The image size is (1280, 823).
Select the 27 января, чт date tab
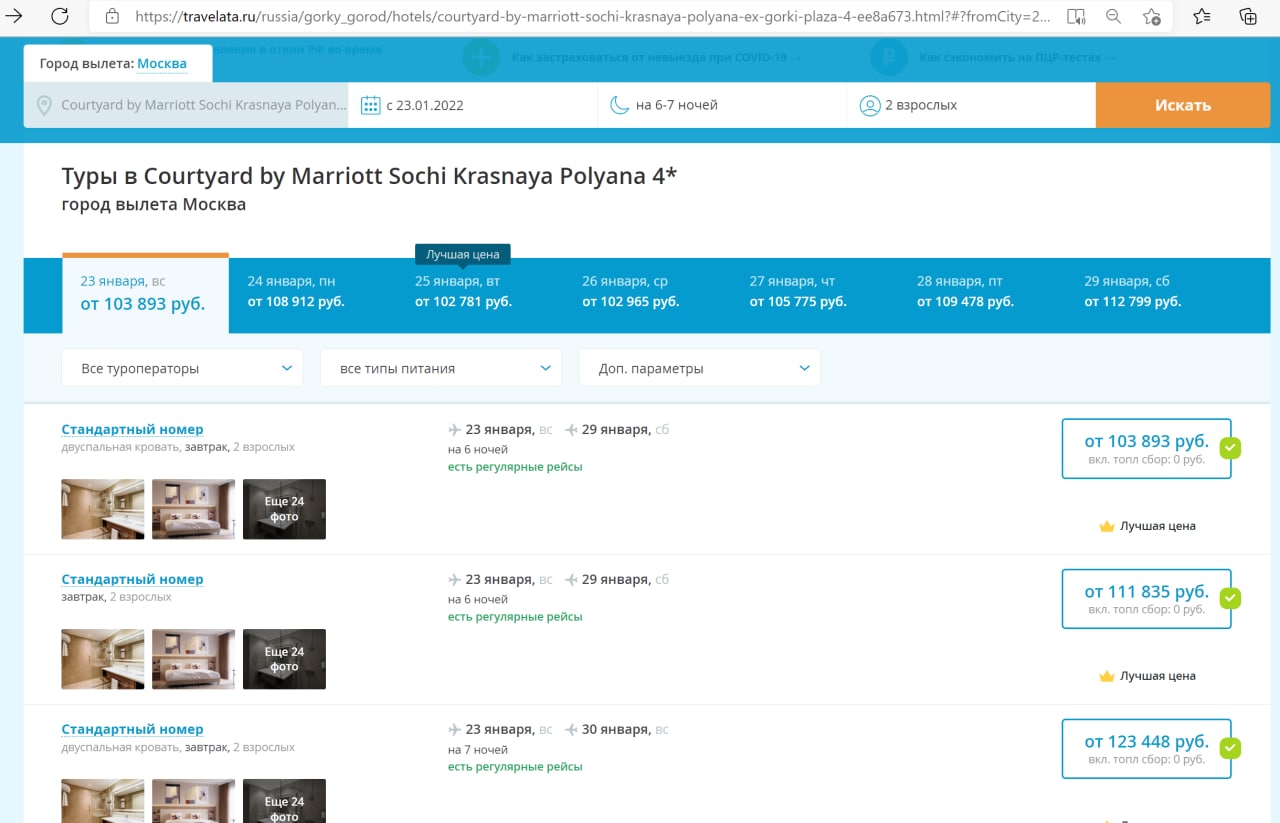(x=814, y=292)
